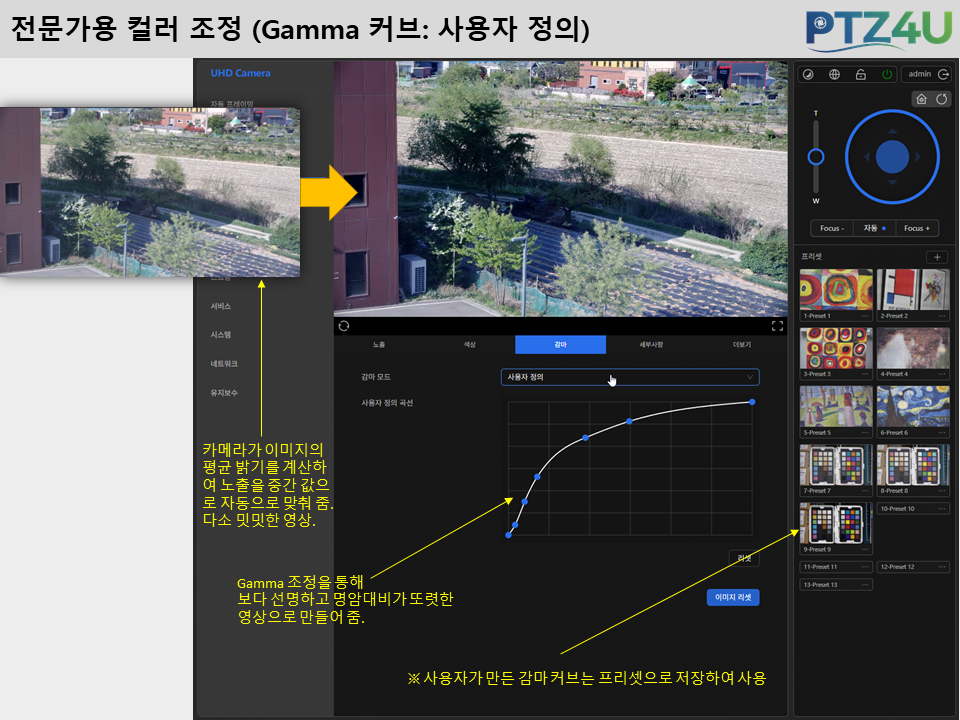
Task: Click the PTZ reset rotate icon
Action: click(942, 99)
